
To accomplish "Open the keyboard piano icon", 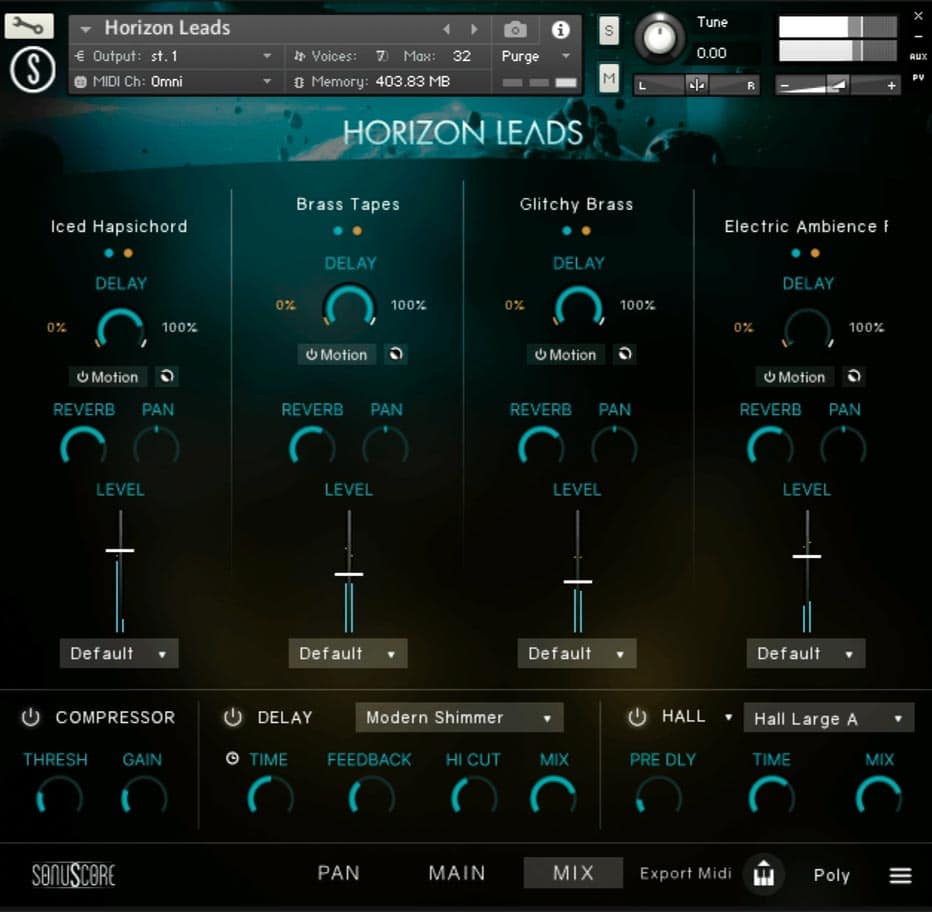I will [x=765, y=874].
